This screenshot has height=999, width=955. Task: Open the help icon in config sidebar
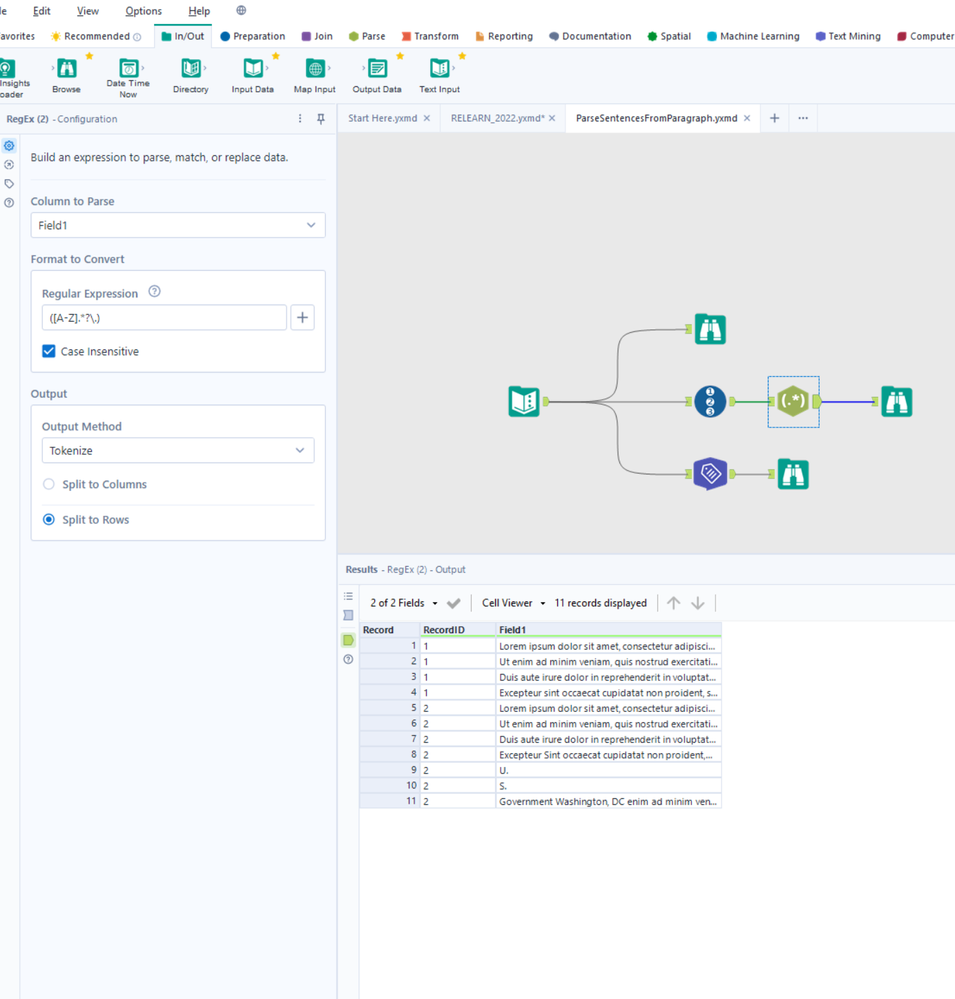(x=9, y=203)
